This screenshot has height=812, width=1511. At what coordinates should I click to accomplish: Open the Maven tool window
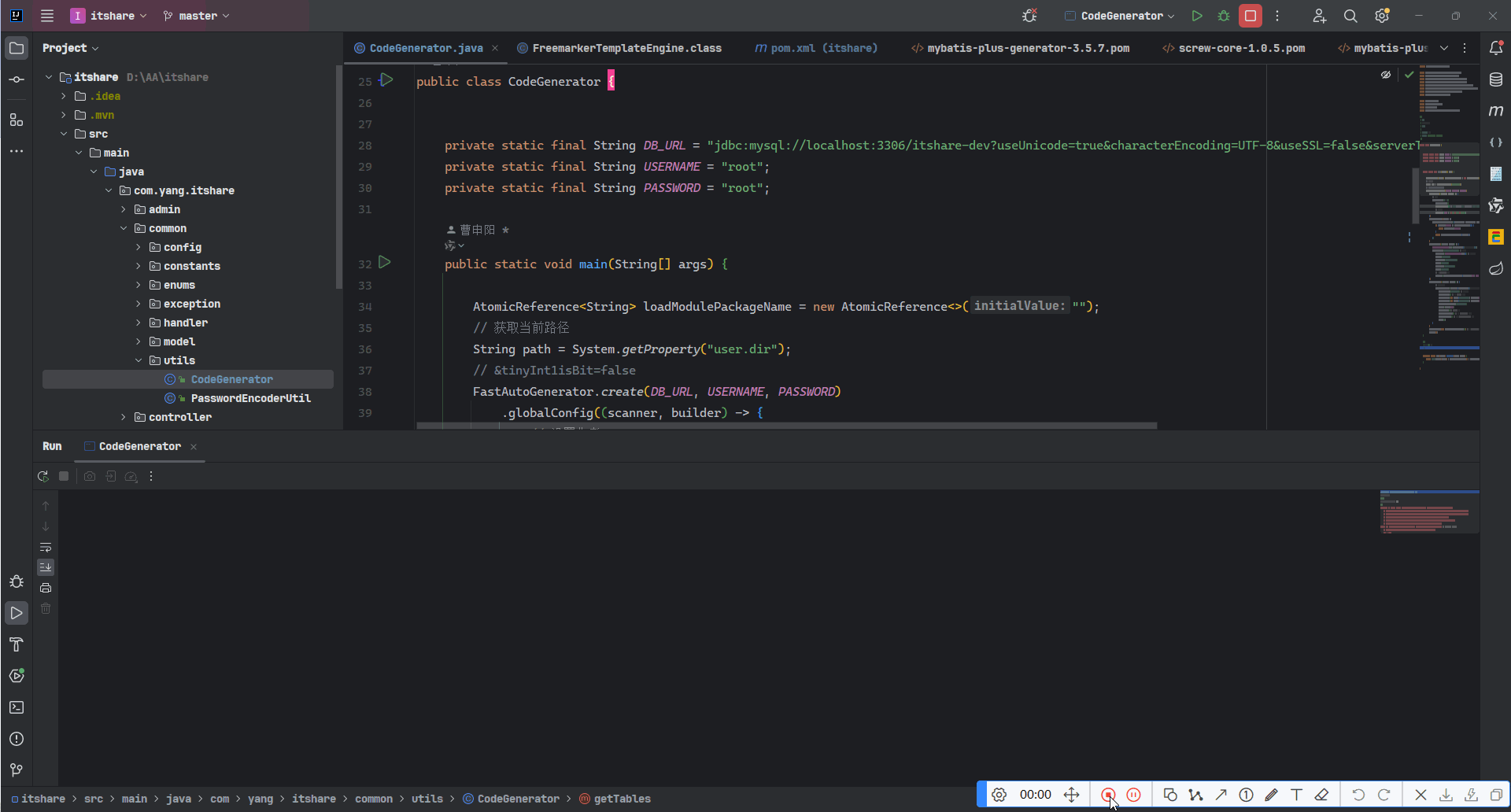[1495, 111]
